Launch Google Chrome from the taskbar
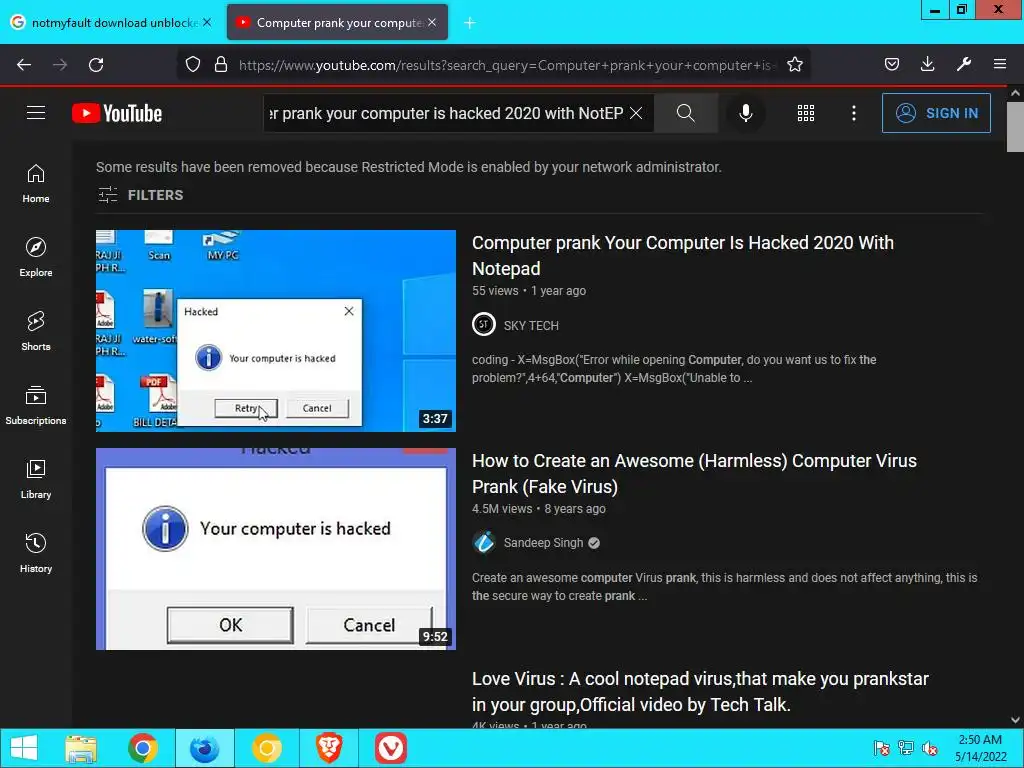The image size is (1024, 768). pos(143,748)
